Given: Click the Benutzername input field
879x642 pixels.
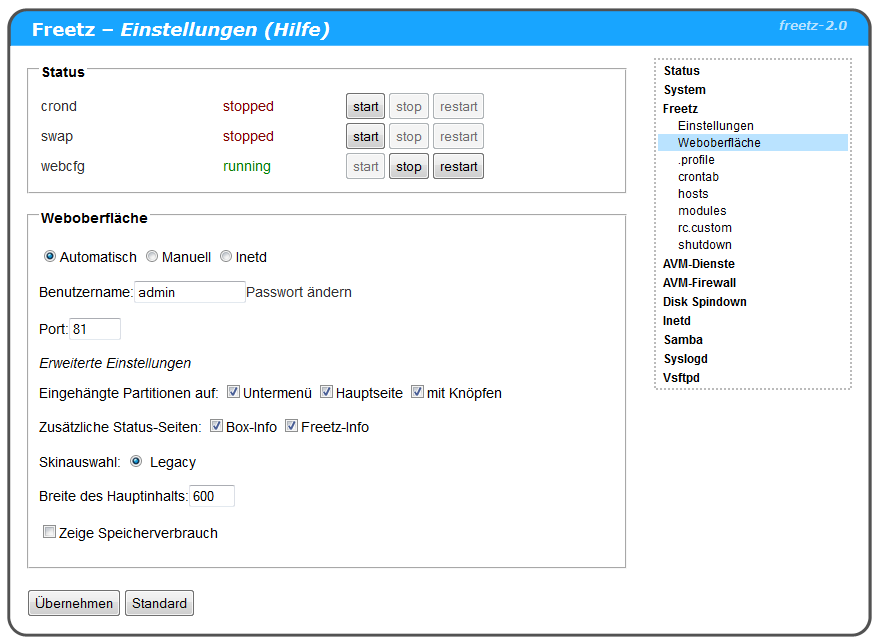Looking at the screenshot, I should coord(189,292).
